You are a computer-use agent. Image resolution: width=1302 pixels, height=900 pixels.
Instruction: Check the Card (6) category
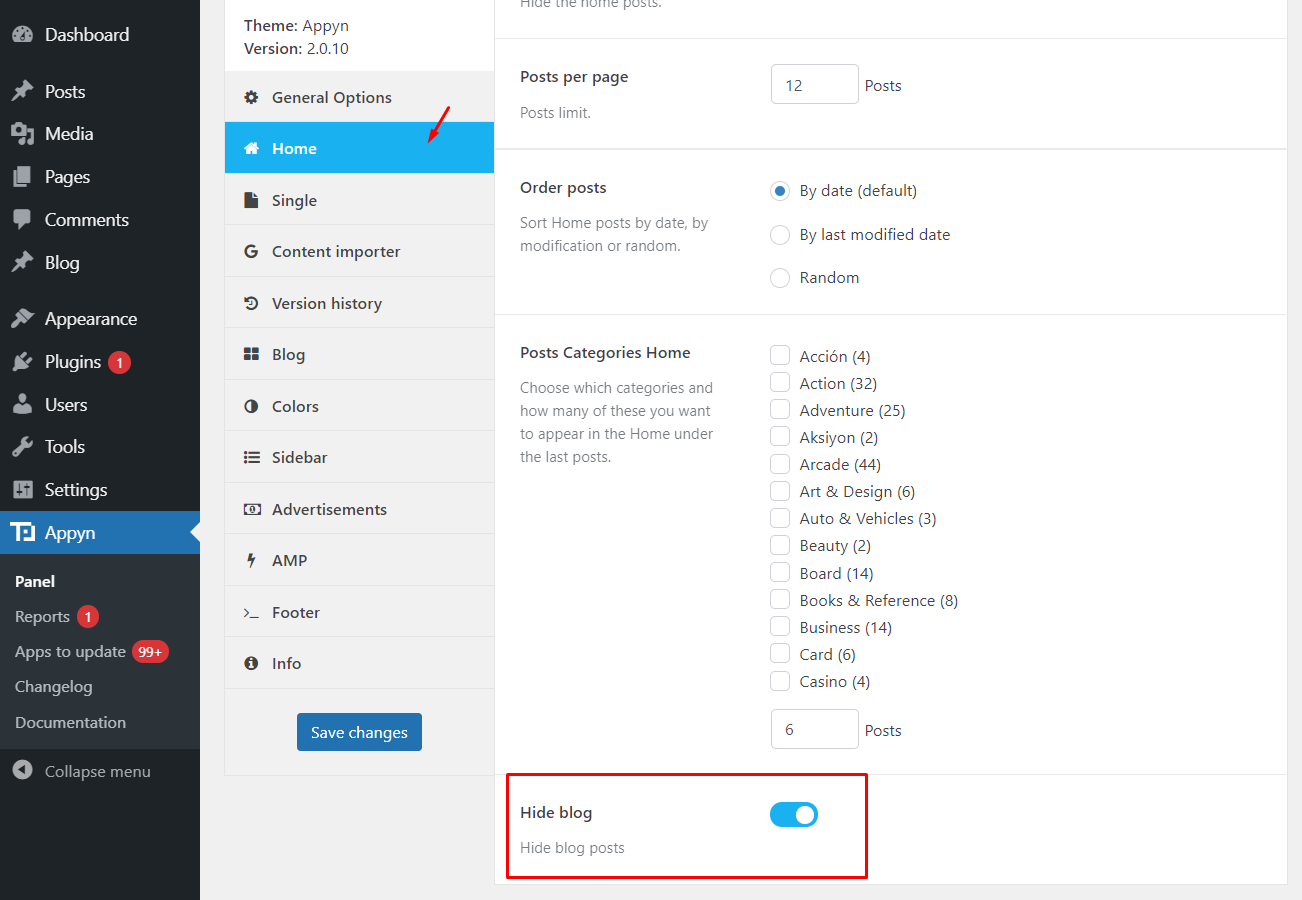pos(780,653)
